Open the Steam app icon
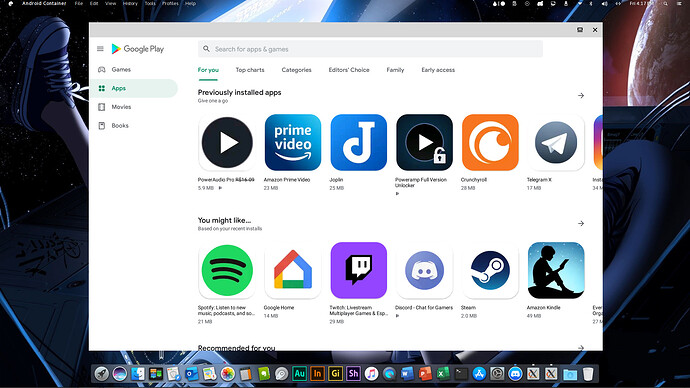Image resolution: width=690 pixels, height=388 pixels. 490,271
